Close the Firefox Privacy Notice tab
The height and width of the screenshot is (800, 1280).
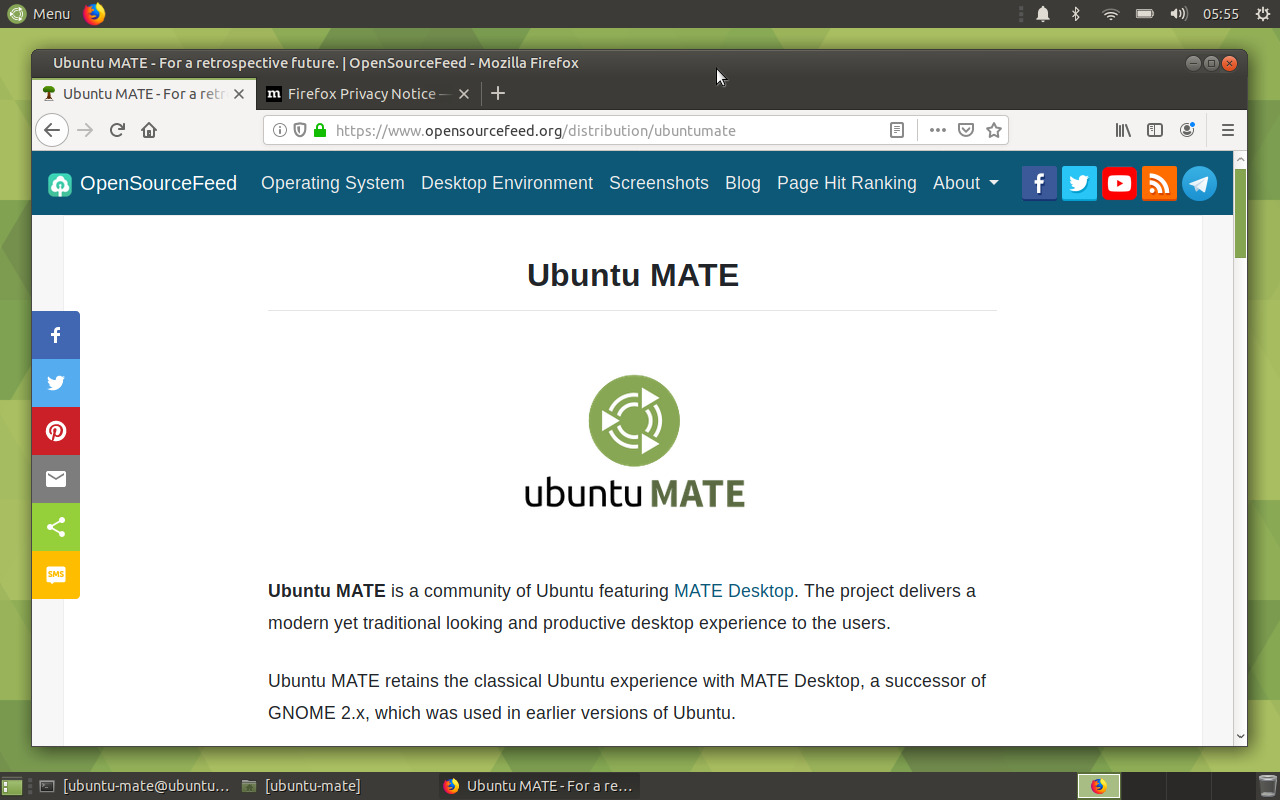point(464,94)
